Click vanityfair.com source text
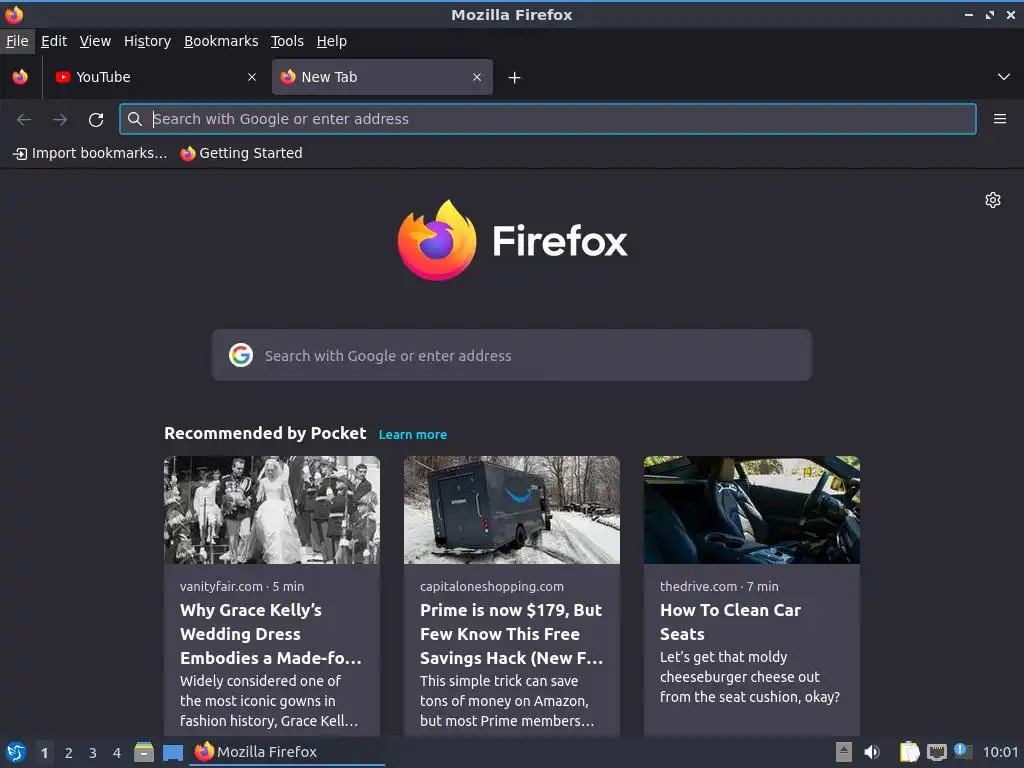The width and height of the screenshot is (1024, 768). (x=221, y=586)
